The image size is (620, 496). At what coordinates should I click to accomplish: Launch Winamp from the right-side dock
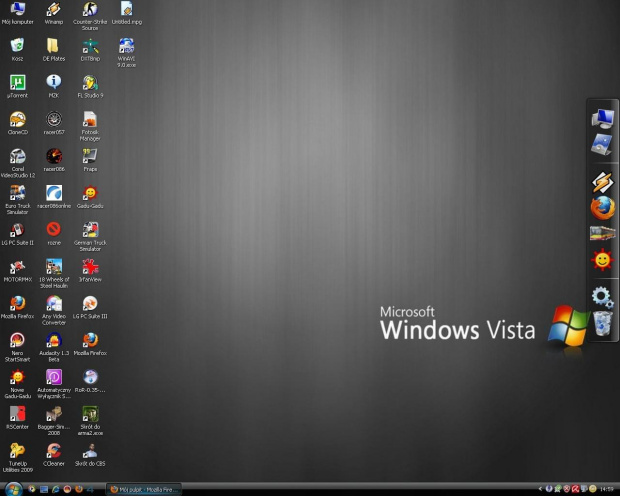[602, 182]
